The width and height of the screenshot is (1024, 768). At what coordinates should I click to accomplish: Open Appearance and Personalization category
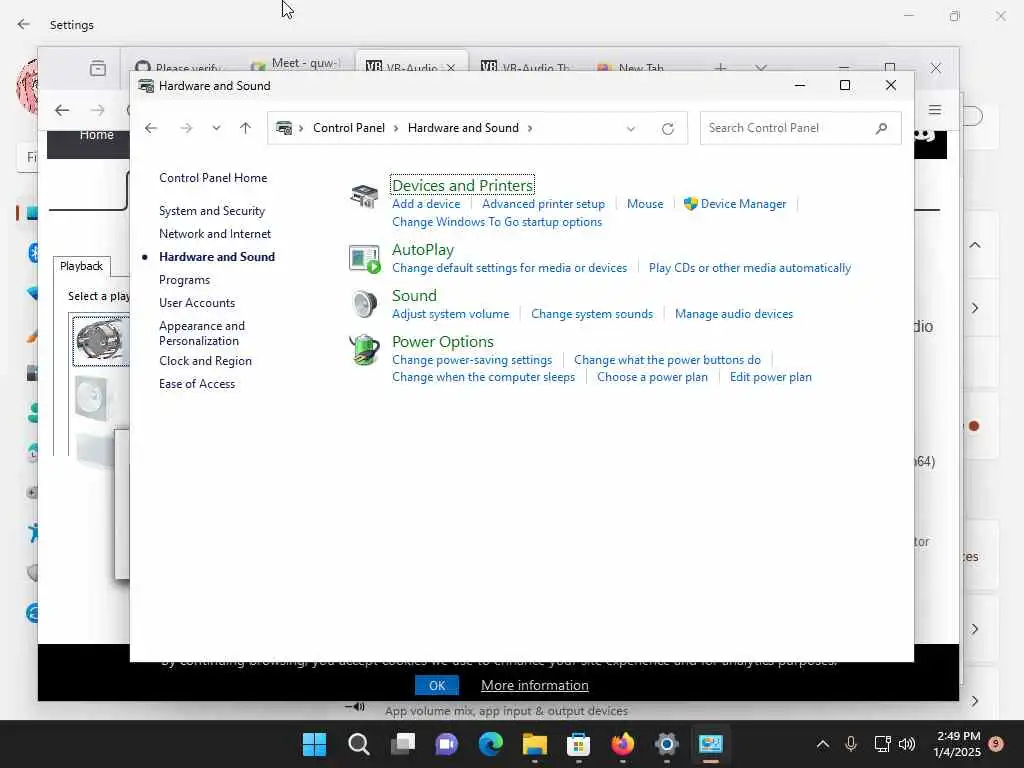pyautogui.click(x=202, y=333)
